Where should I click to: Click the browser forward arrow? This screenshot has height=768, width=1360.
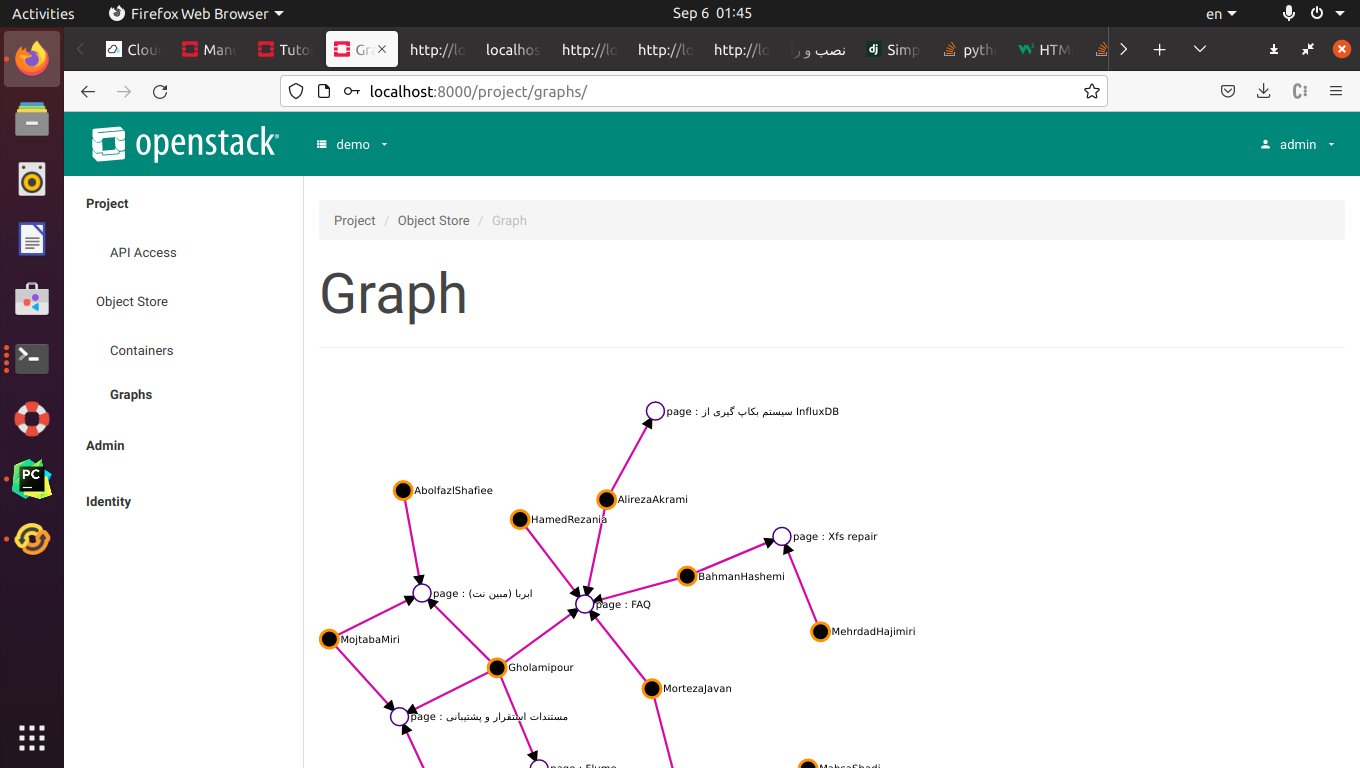click(124, 91)
